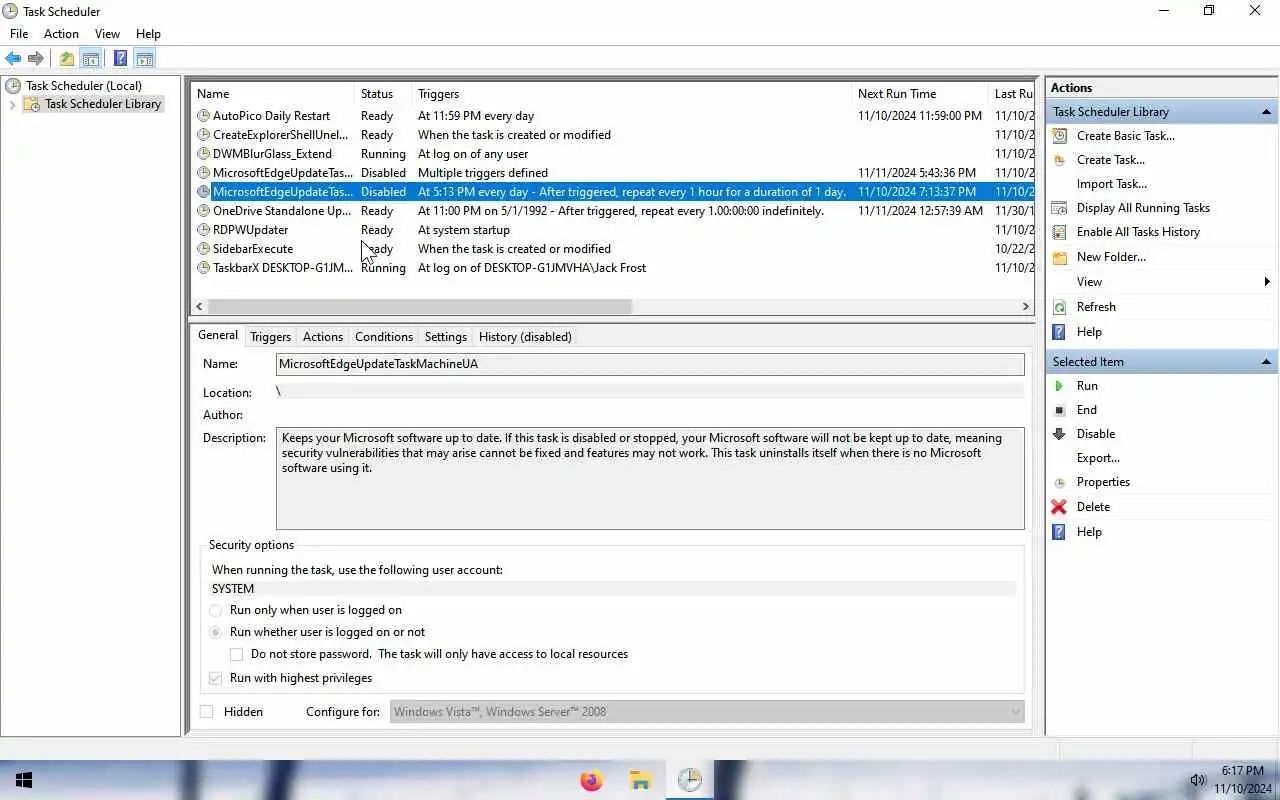Open the Windows Start menu
Image resolution: width=1280 pixels, height=800 pixels.
coord(24,780)
